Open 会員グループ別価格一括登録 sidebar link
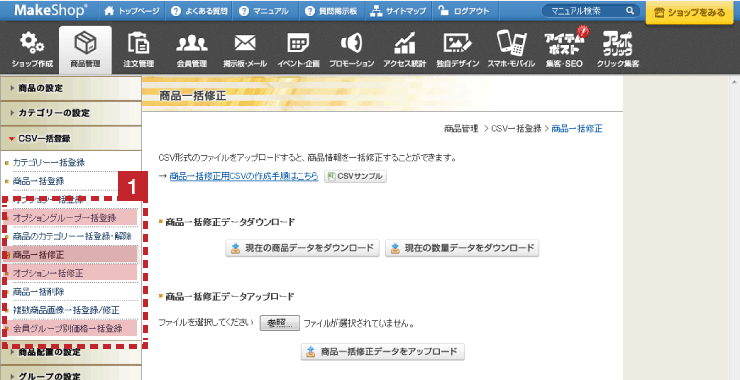 pos(67,328)
